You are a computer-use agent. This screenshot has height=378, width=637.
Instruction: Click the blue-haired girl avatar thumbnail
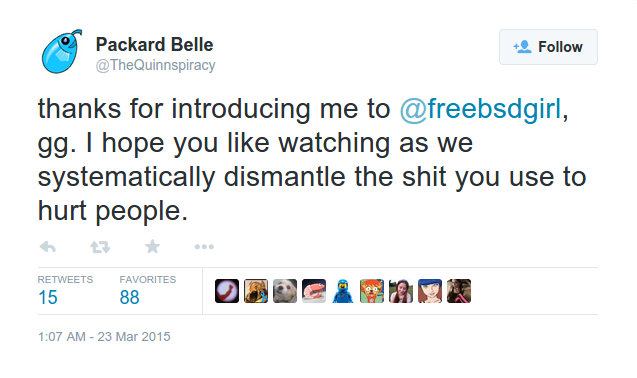tap(430, 291)
